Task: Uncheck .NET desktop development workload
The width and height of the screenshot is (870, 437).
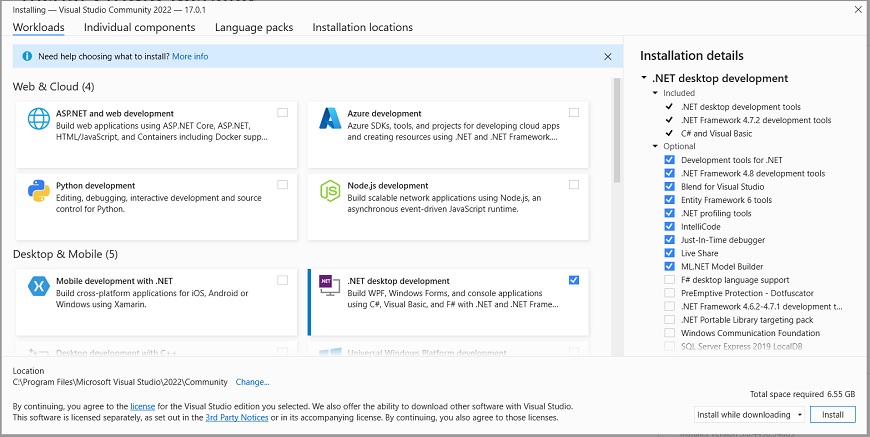Action: click(x=573, y=280)
